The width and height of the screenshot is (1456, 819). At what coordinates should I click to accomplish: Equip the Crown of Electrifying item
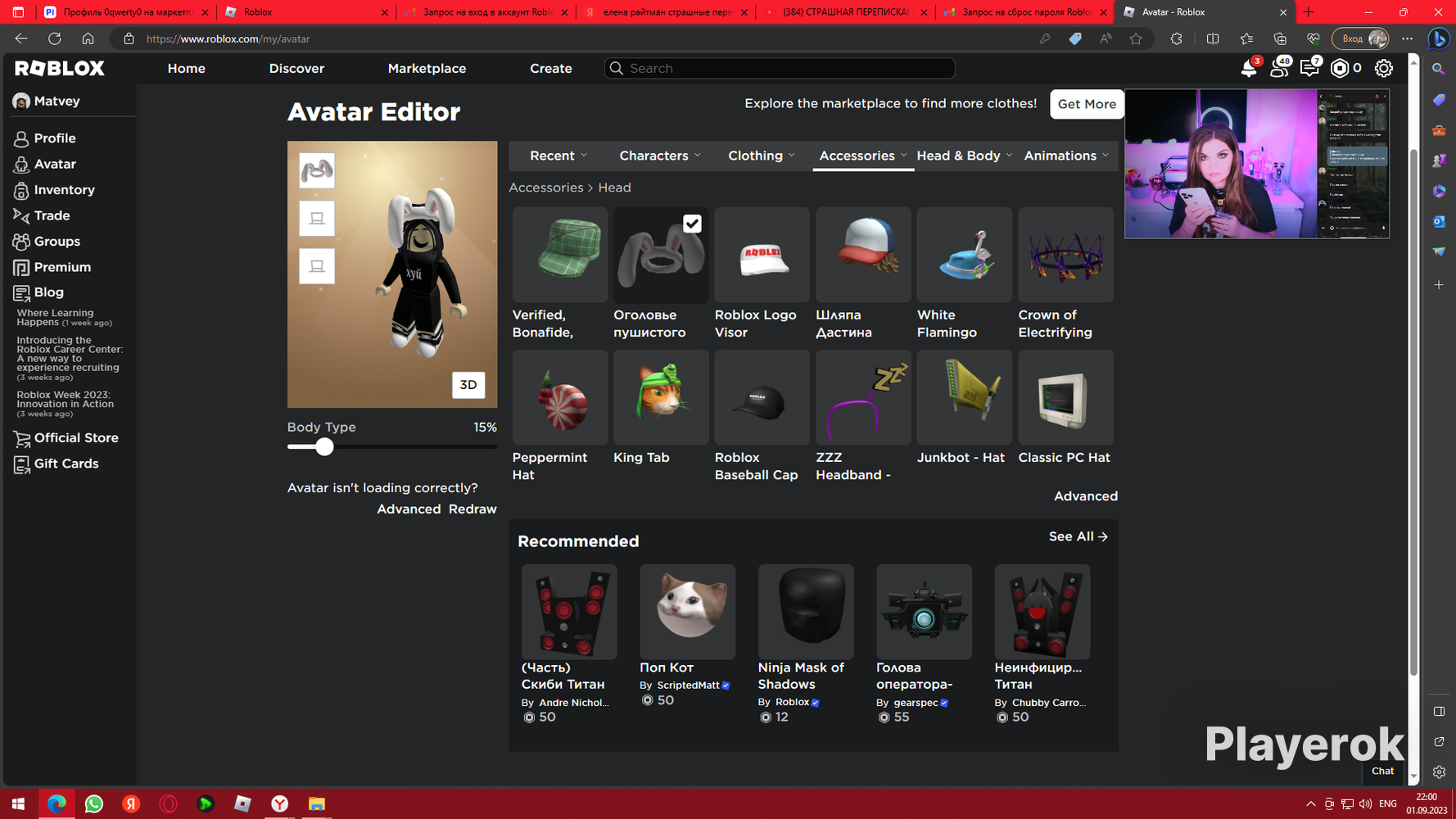[1065, 255]
